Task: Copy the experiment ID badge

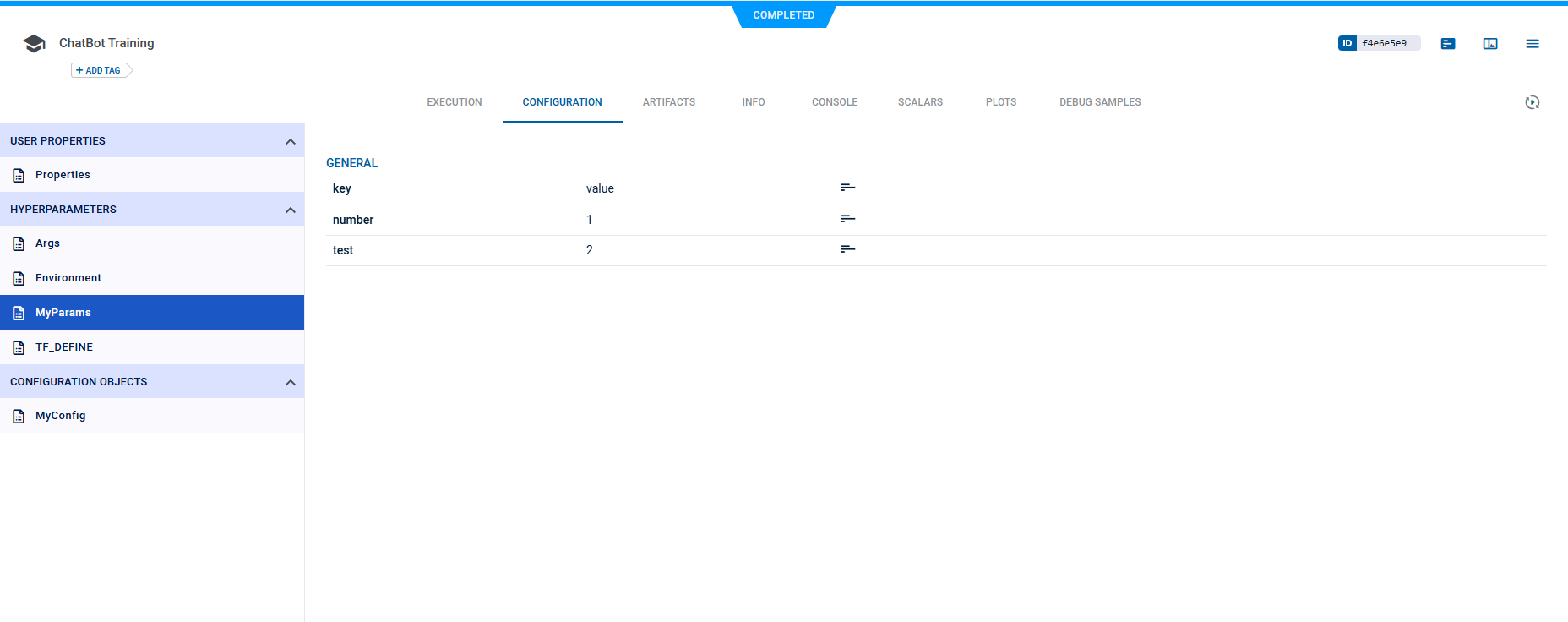Action: click(1379, 43)
